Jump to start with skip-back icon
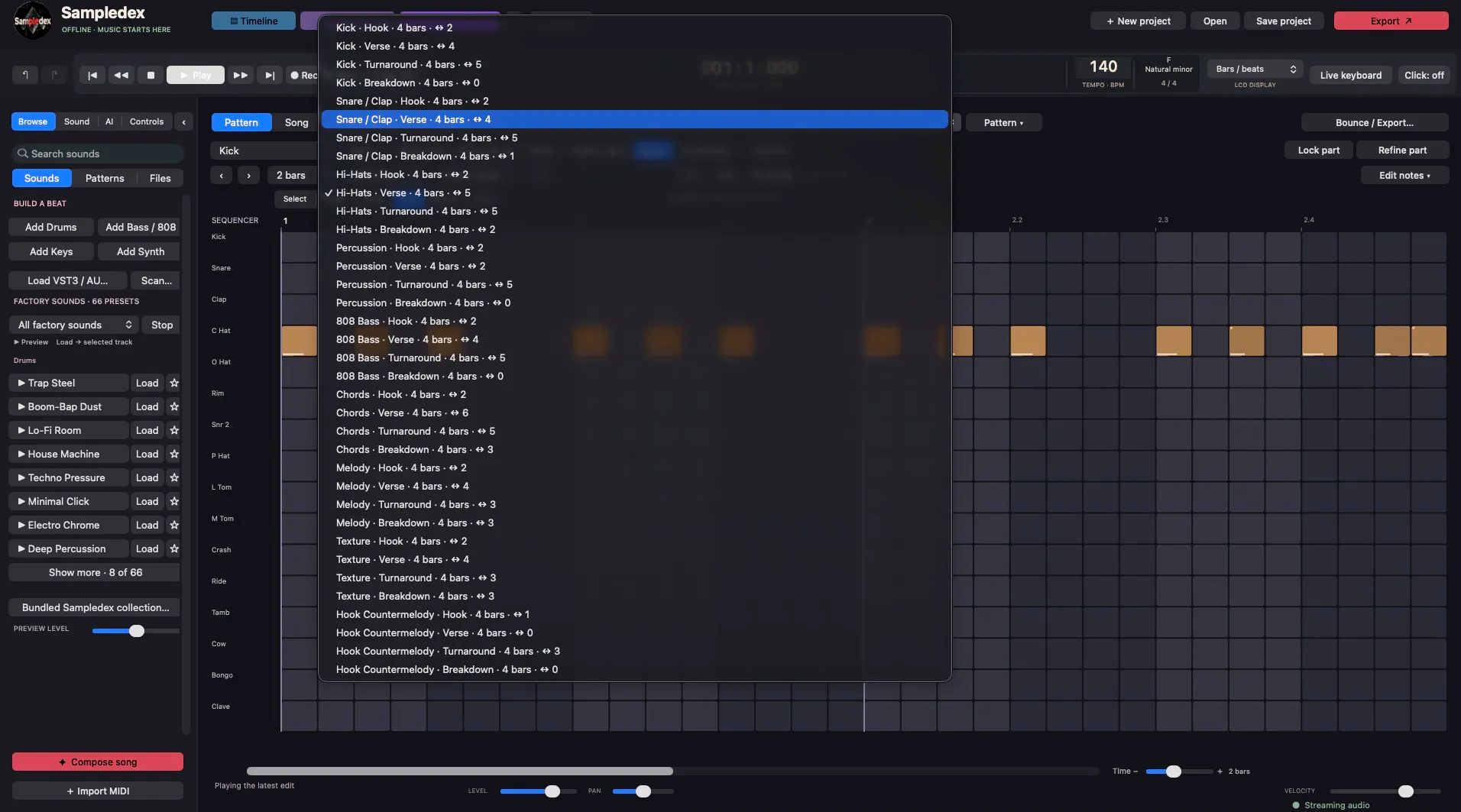Viewport: 1461px width, 812px height. pyautogui.click(x=92, y=75)
